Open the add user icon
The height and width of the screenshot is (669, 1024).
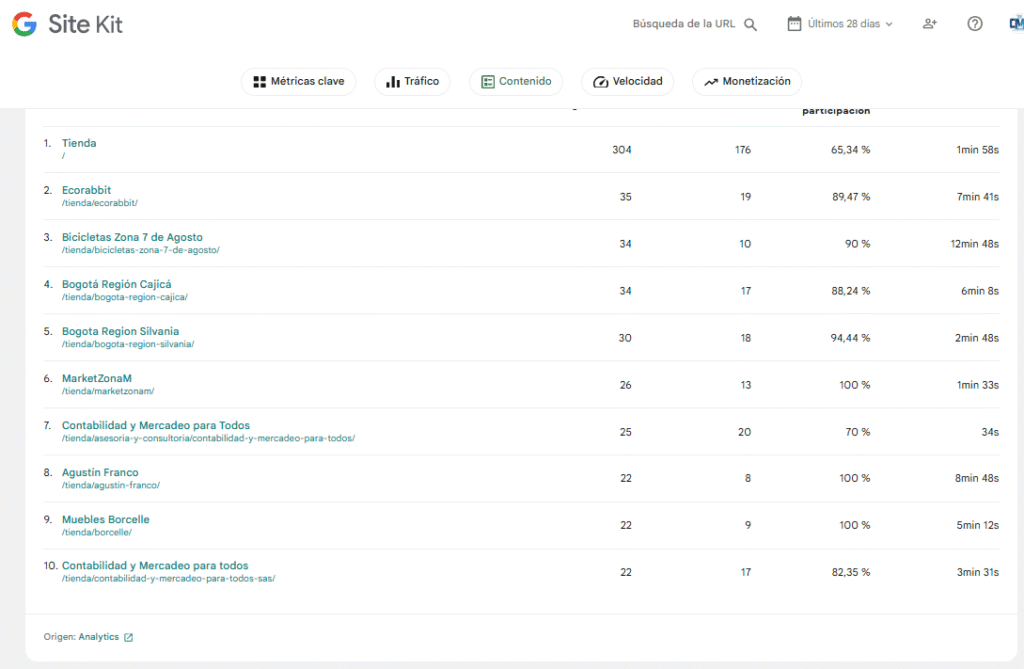pyautogui.click(x=929, y=24)
